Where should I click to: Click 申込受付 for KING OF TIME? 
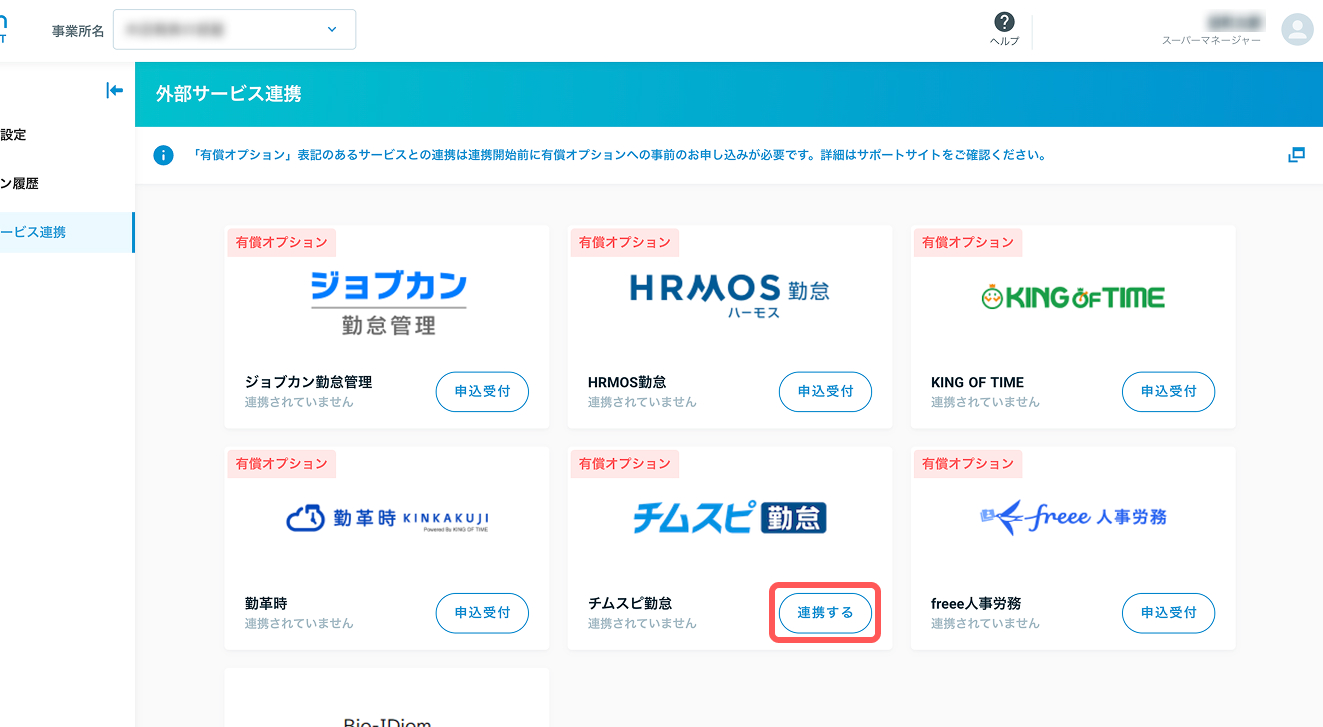[x=1168, y=391]
